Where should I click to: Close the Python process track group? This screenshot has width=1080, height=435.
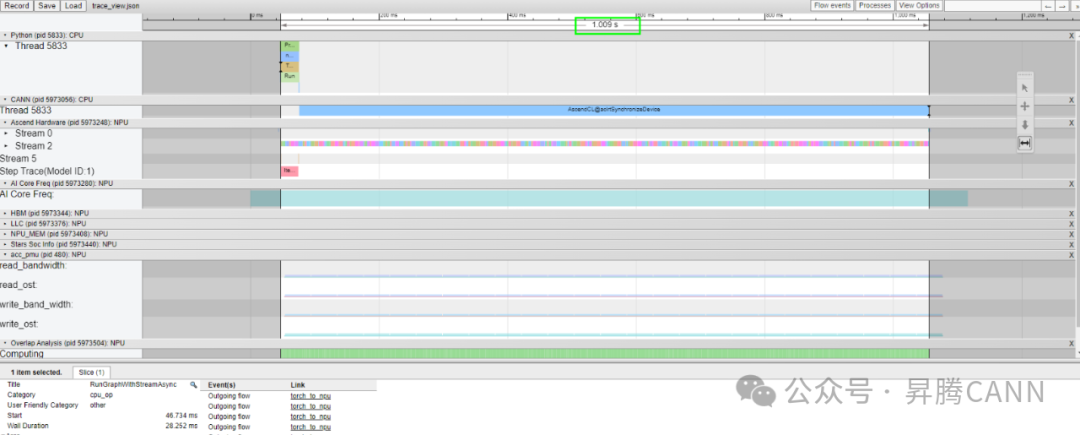tap(1072, 35)
